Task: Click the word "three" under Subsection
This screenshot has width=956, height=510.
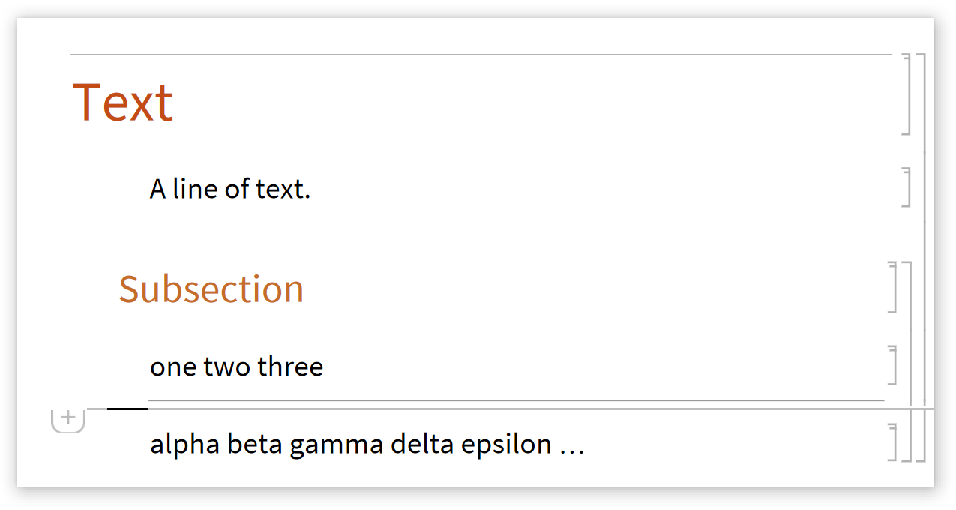Action: pyautogui.click(x=291, y=367)
